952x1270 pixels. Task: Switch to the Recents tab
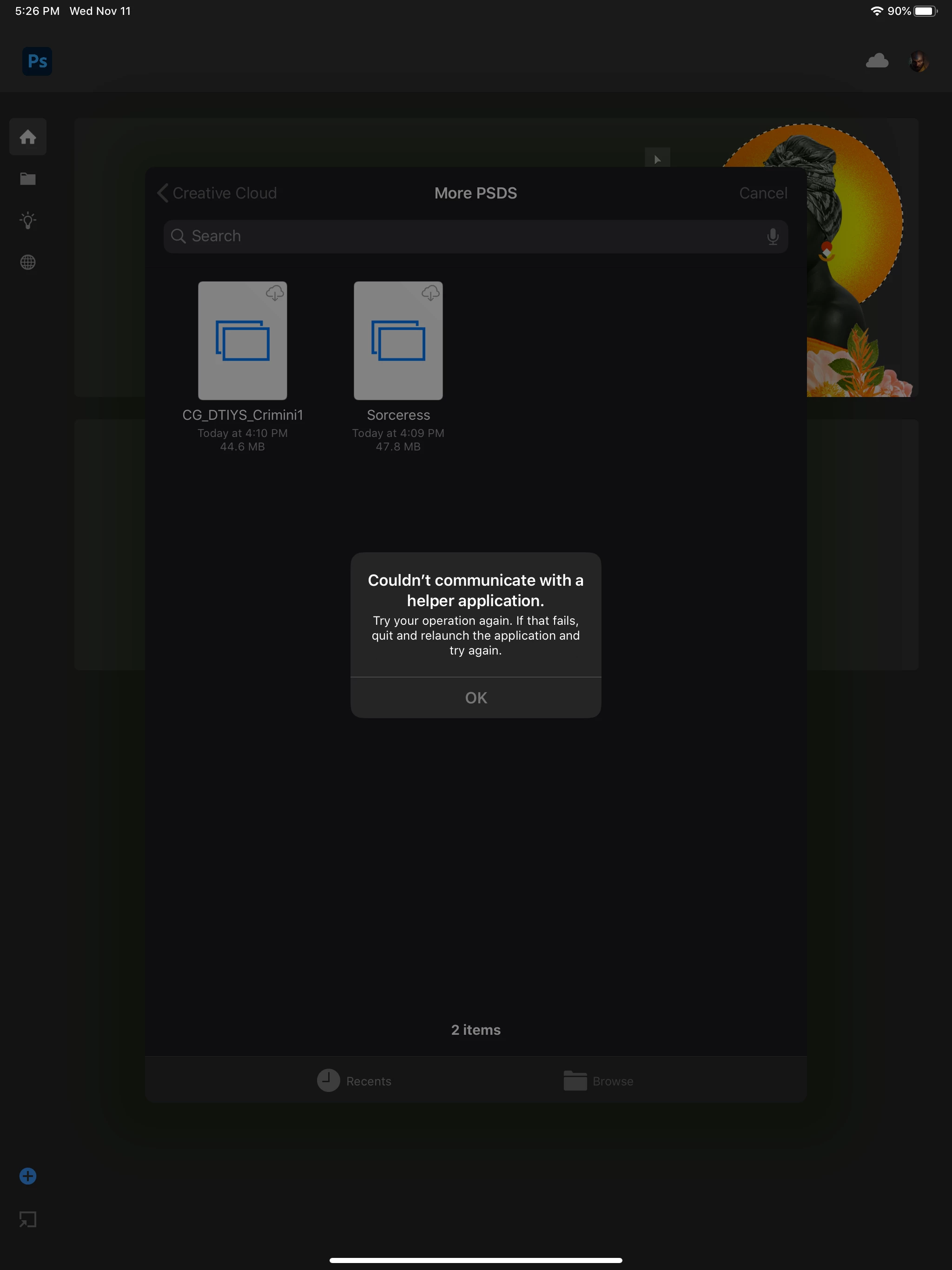(x=354, y=1081)
